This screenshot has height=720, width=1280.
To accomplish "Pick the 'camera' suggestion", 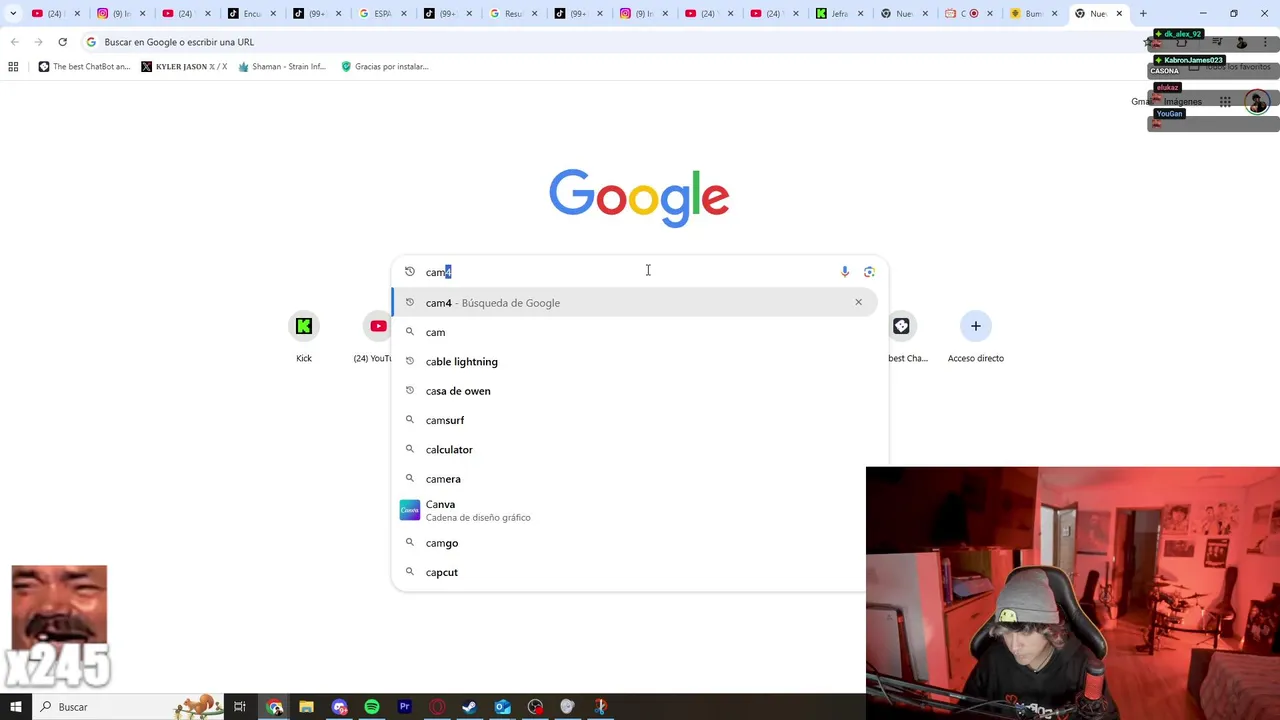I will click(x=634, y=479).
